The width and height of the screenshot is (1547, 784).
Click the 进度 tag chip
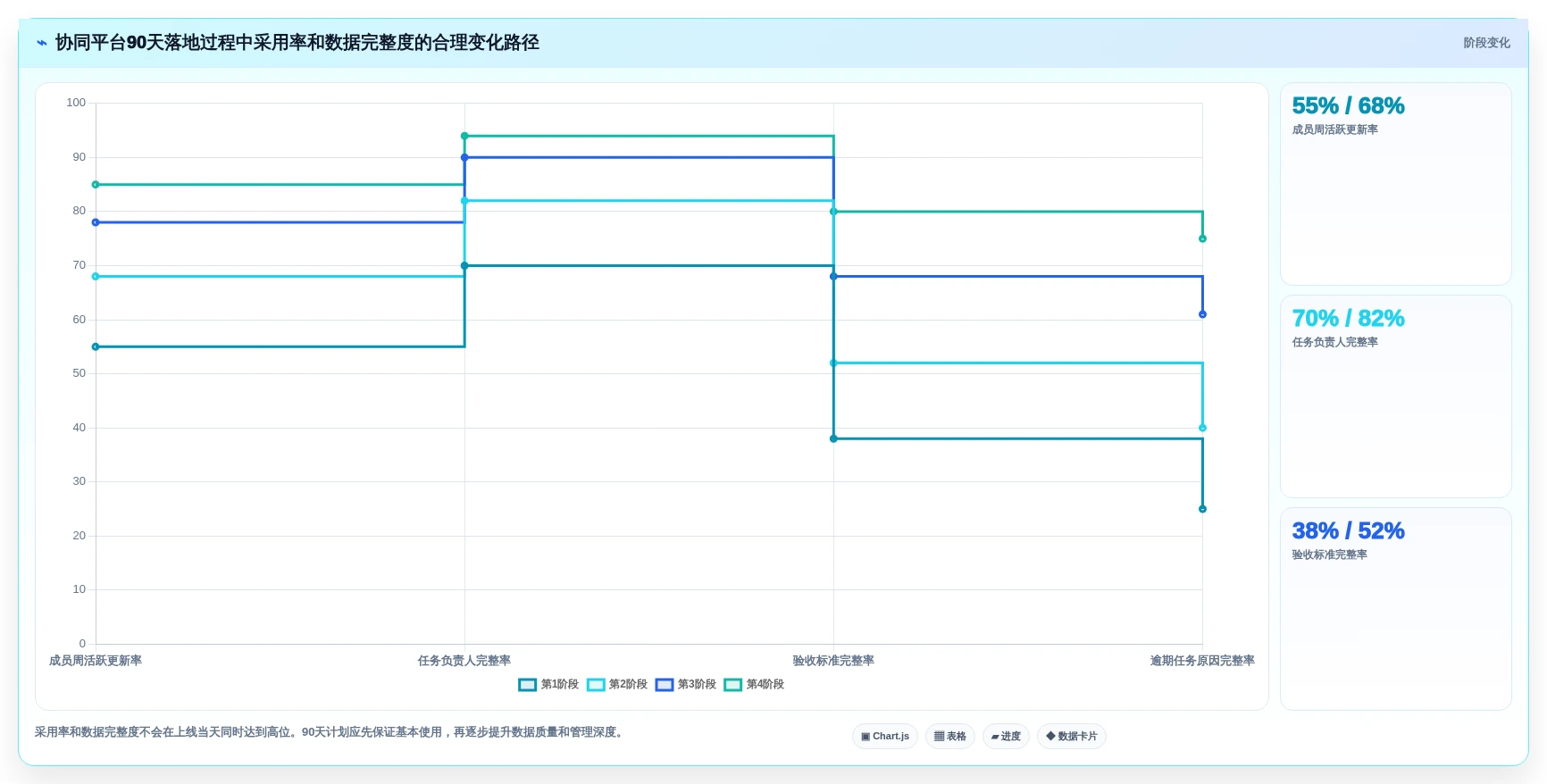1006,737
